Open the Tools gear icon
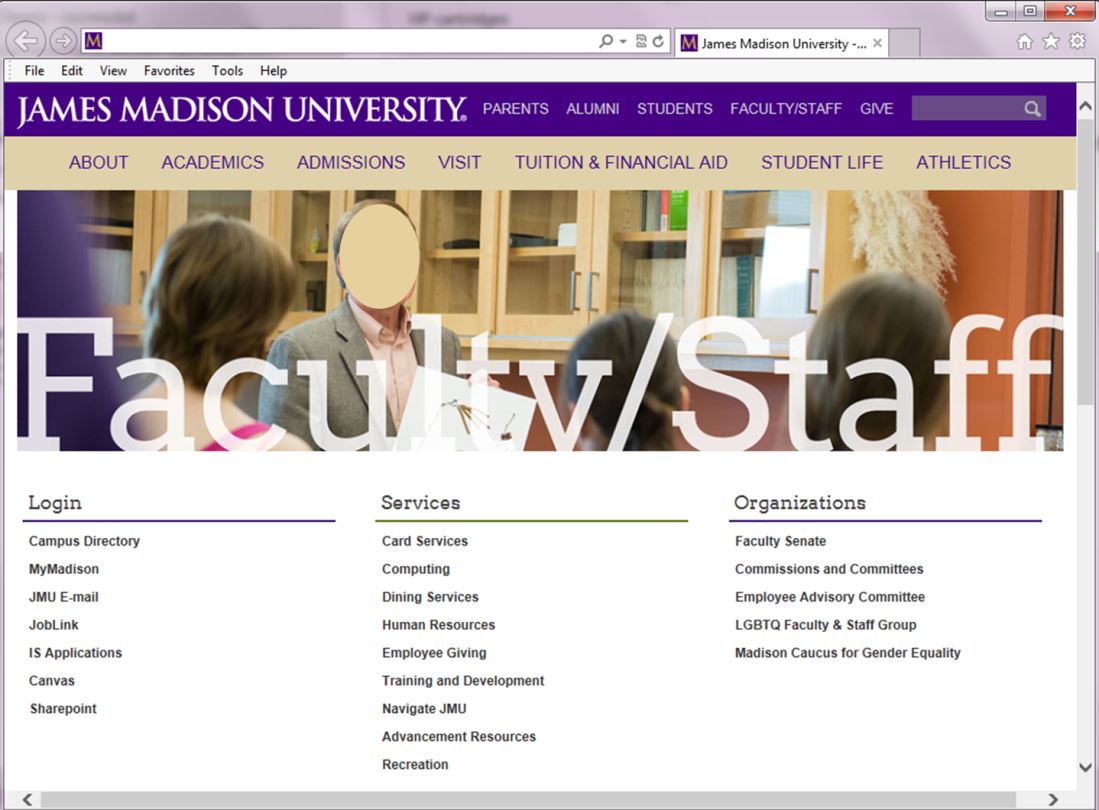Screen dimensions: 1099x810 click(1077, 42)
